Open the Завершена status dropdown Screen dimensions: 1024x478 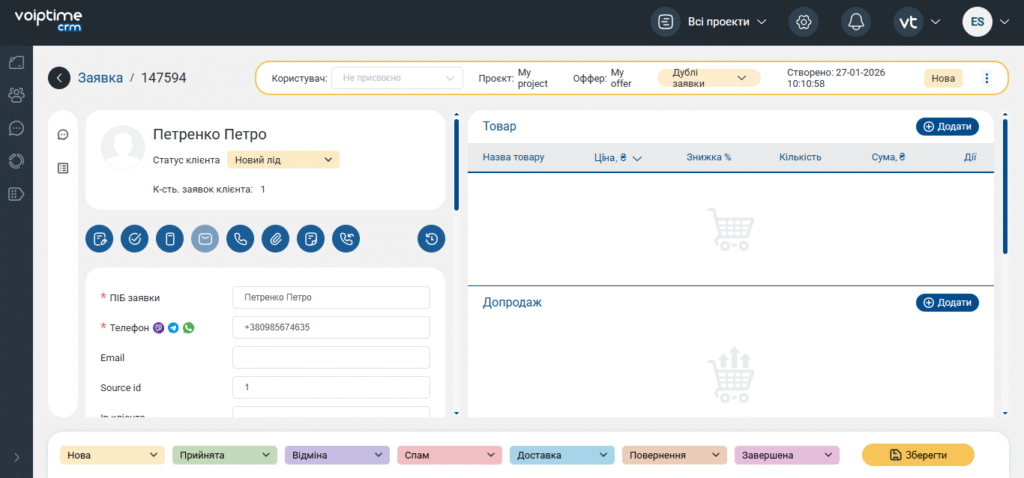click(x=787, y=455)
